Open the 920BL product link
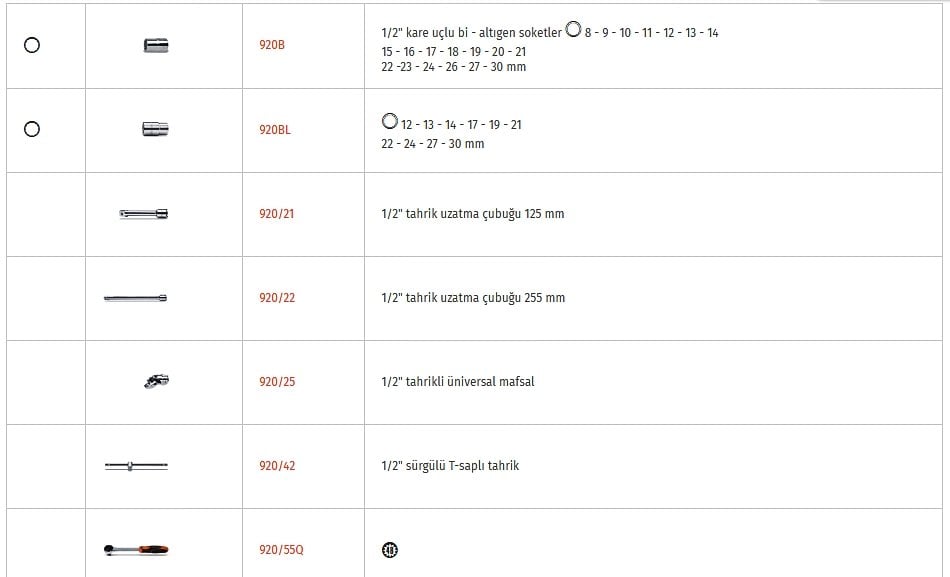Image resolution: width=950 pixels, height=577 pixels. click(275, 130)
